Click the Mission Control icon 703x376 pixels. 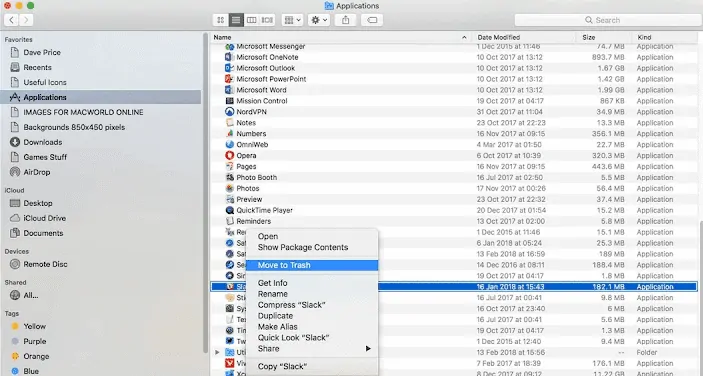click(x=230, y=101)
